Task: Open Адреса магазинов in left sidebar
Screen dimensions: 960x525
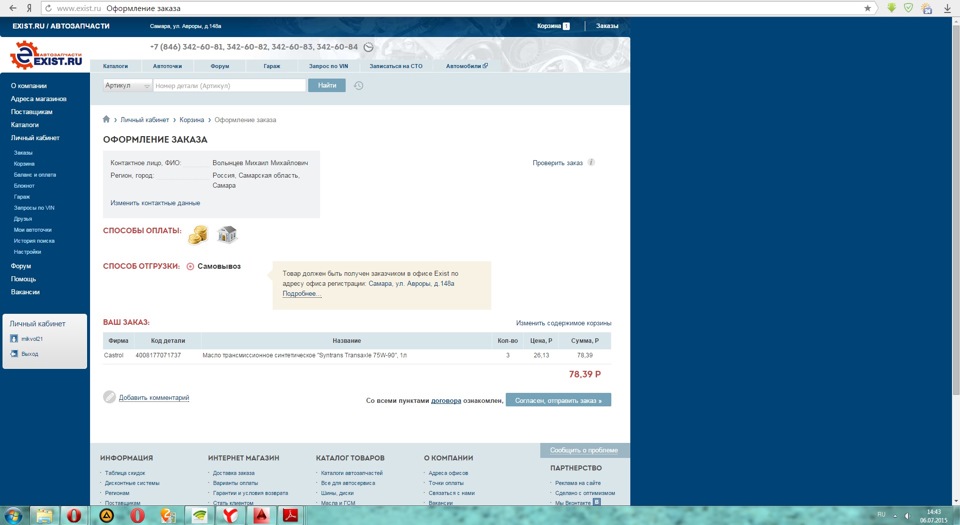Action: (x=38, y=99)
